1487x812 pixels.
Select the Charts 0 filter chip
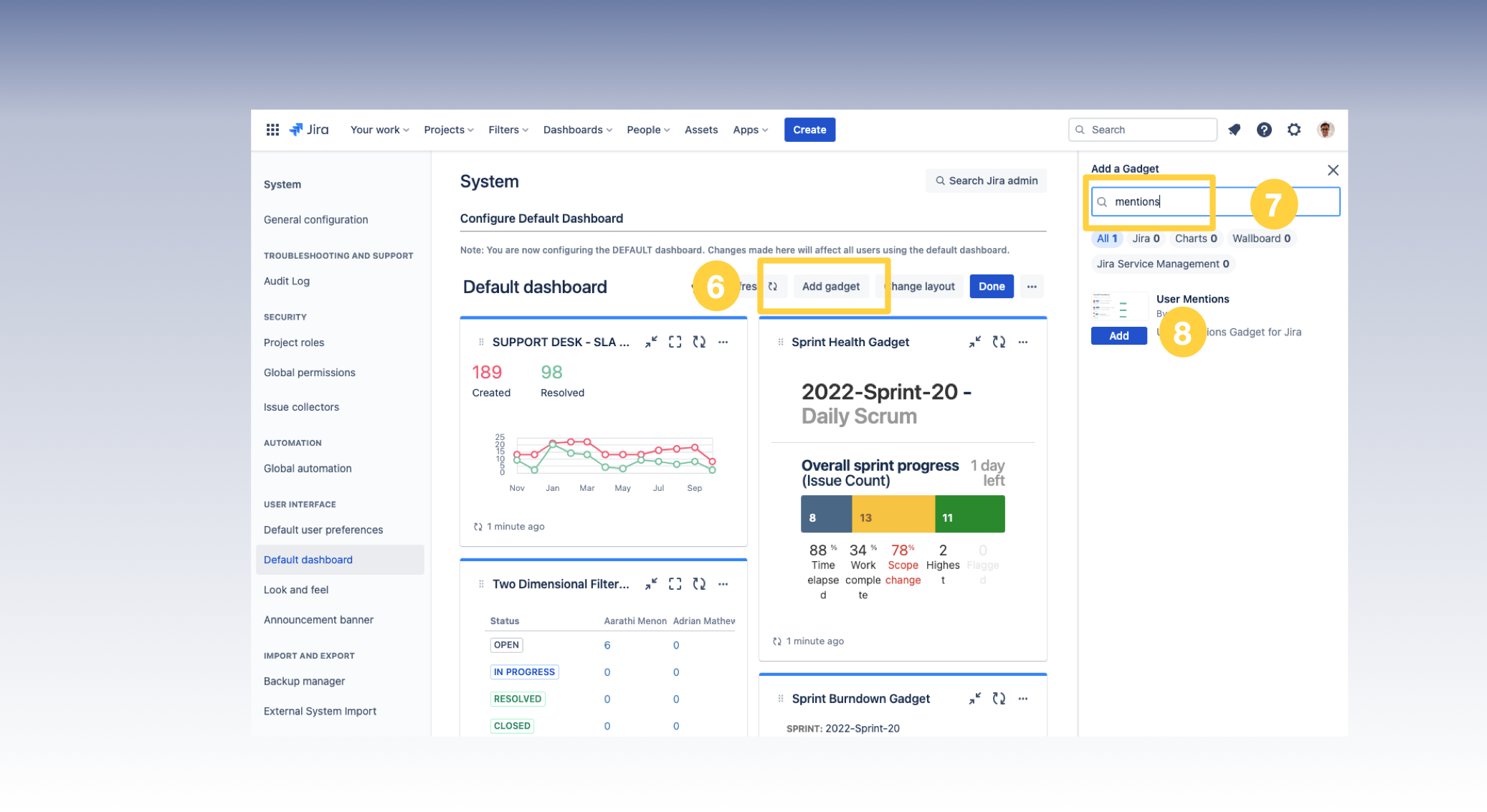click(x=1195, y=239)
